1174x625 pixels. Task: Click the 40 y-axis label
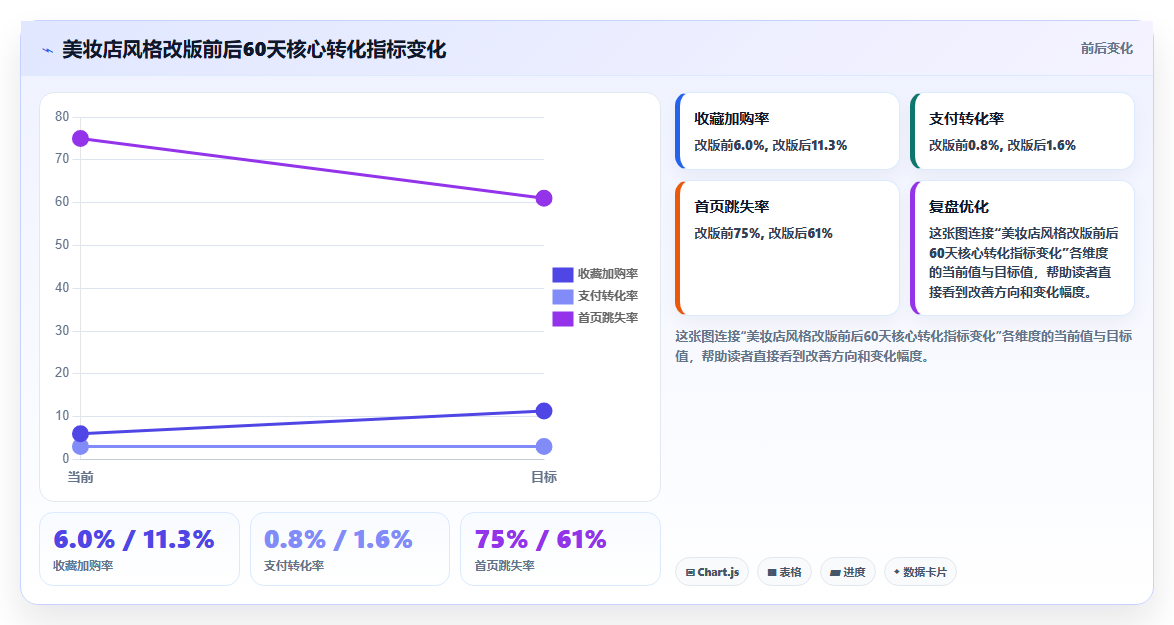point(61,287)
